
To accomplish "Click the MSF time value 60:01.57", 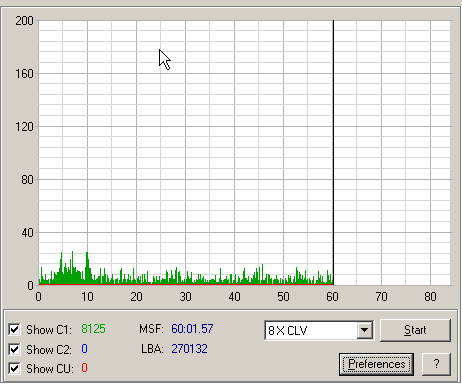I will [x=192, y=329].
